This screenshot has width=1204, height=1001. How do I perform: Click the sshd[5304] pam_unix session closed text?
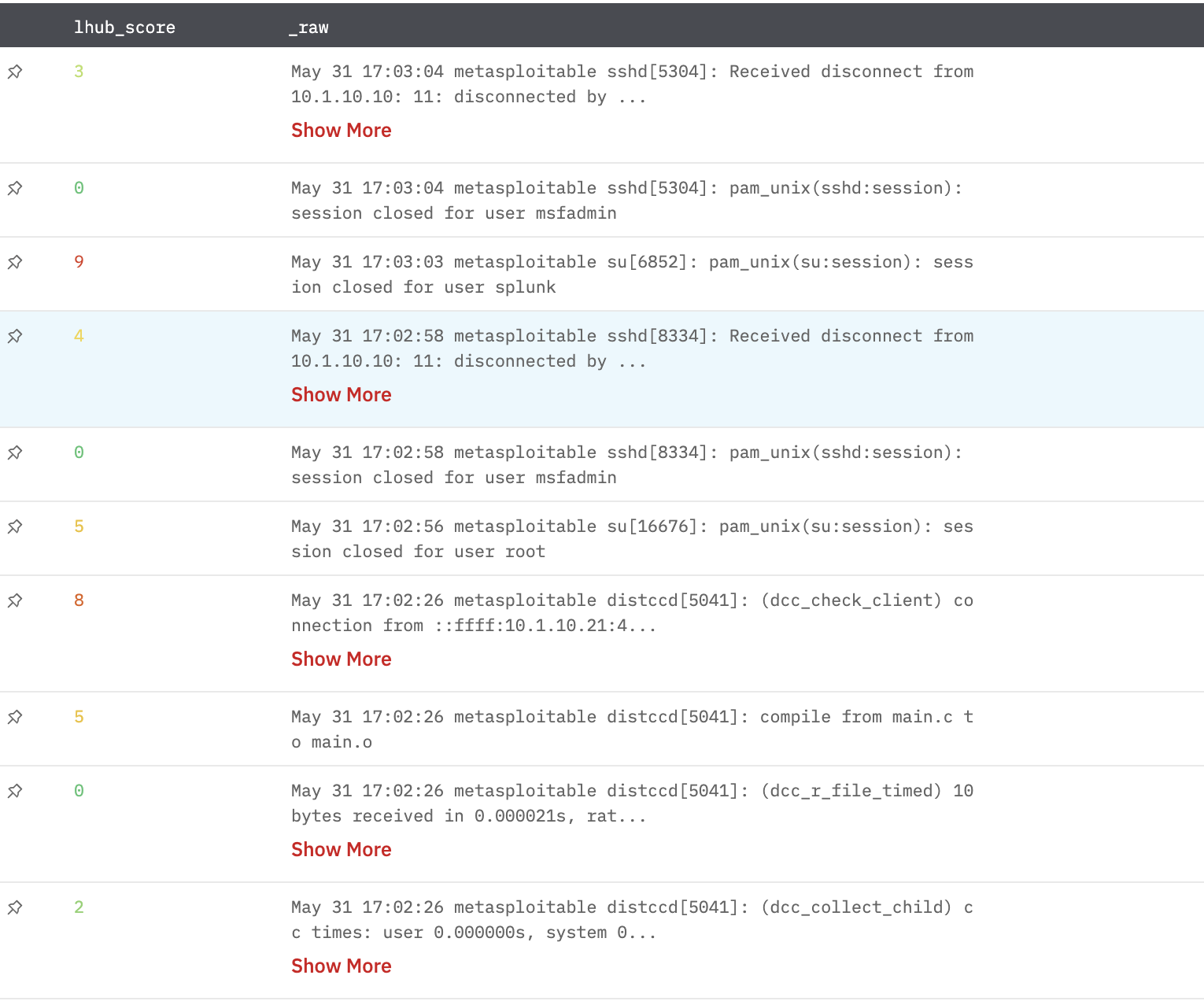click(x=626, y=201)
